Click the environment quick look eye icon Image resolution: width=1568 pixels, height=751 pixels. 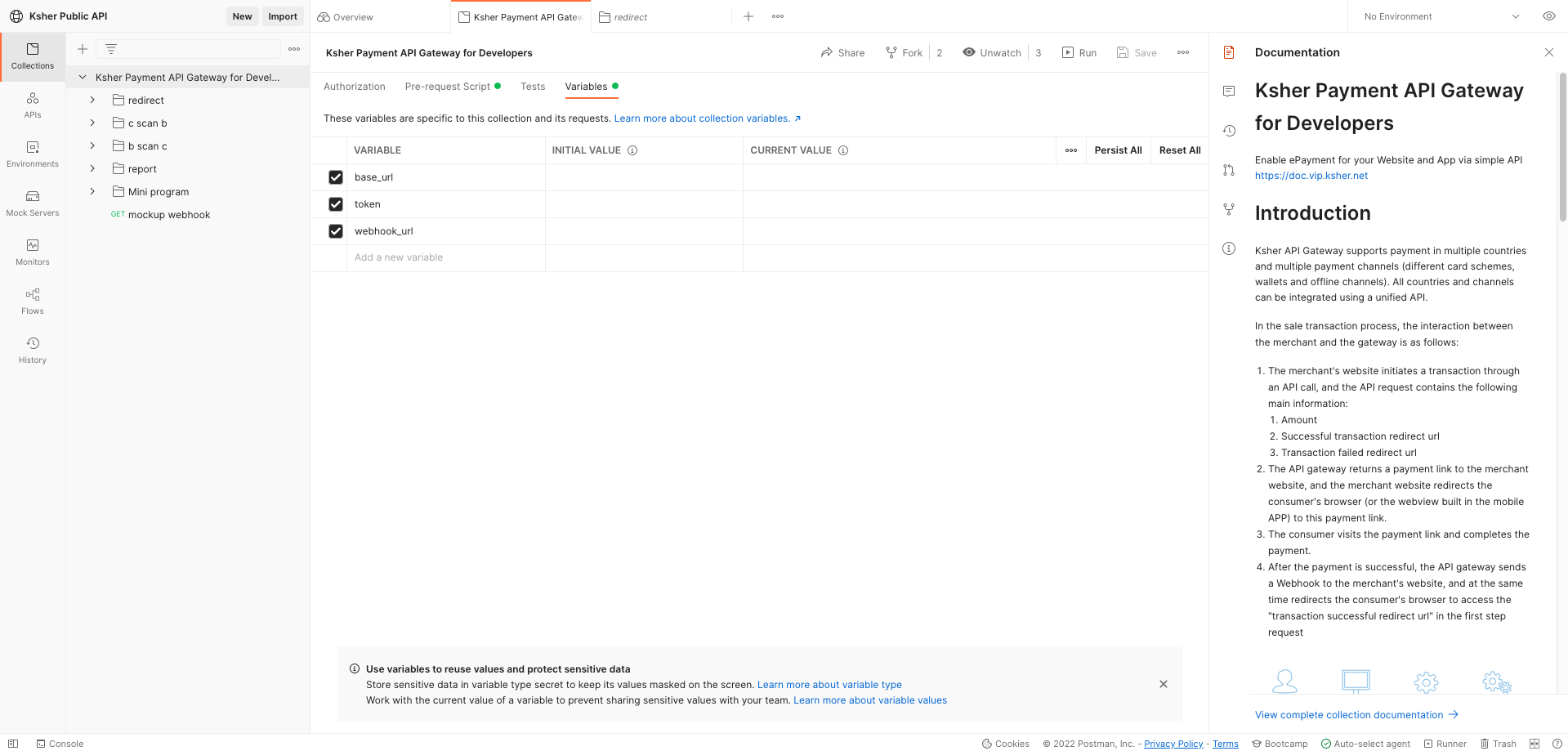pos(1548,16)
